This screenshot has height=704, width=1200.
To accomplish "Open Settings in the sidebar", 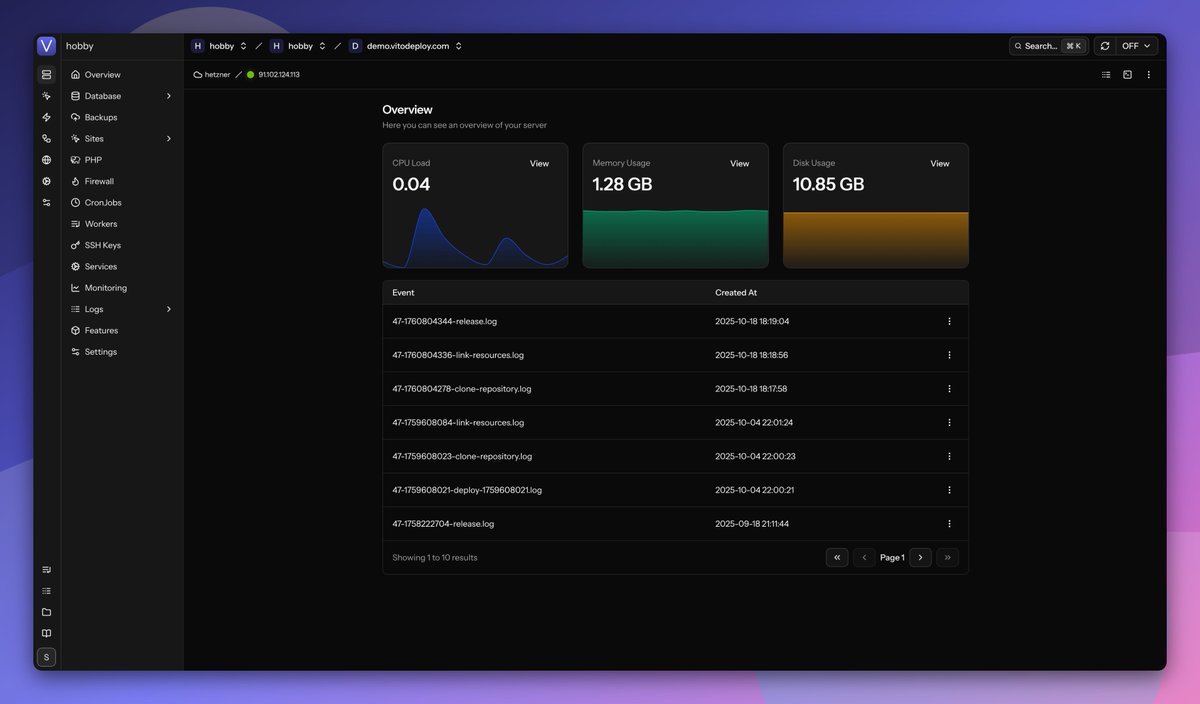I will pyautogui.click(x=122, y=352).
